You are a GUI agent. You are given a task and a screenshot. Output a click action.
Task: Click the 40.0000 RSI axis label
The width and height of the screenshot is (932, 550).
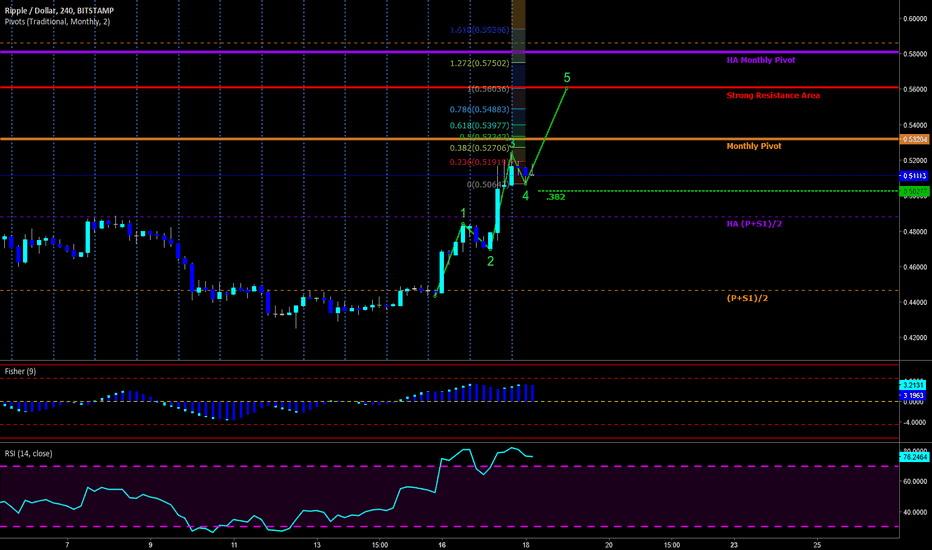click(915, 512)
